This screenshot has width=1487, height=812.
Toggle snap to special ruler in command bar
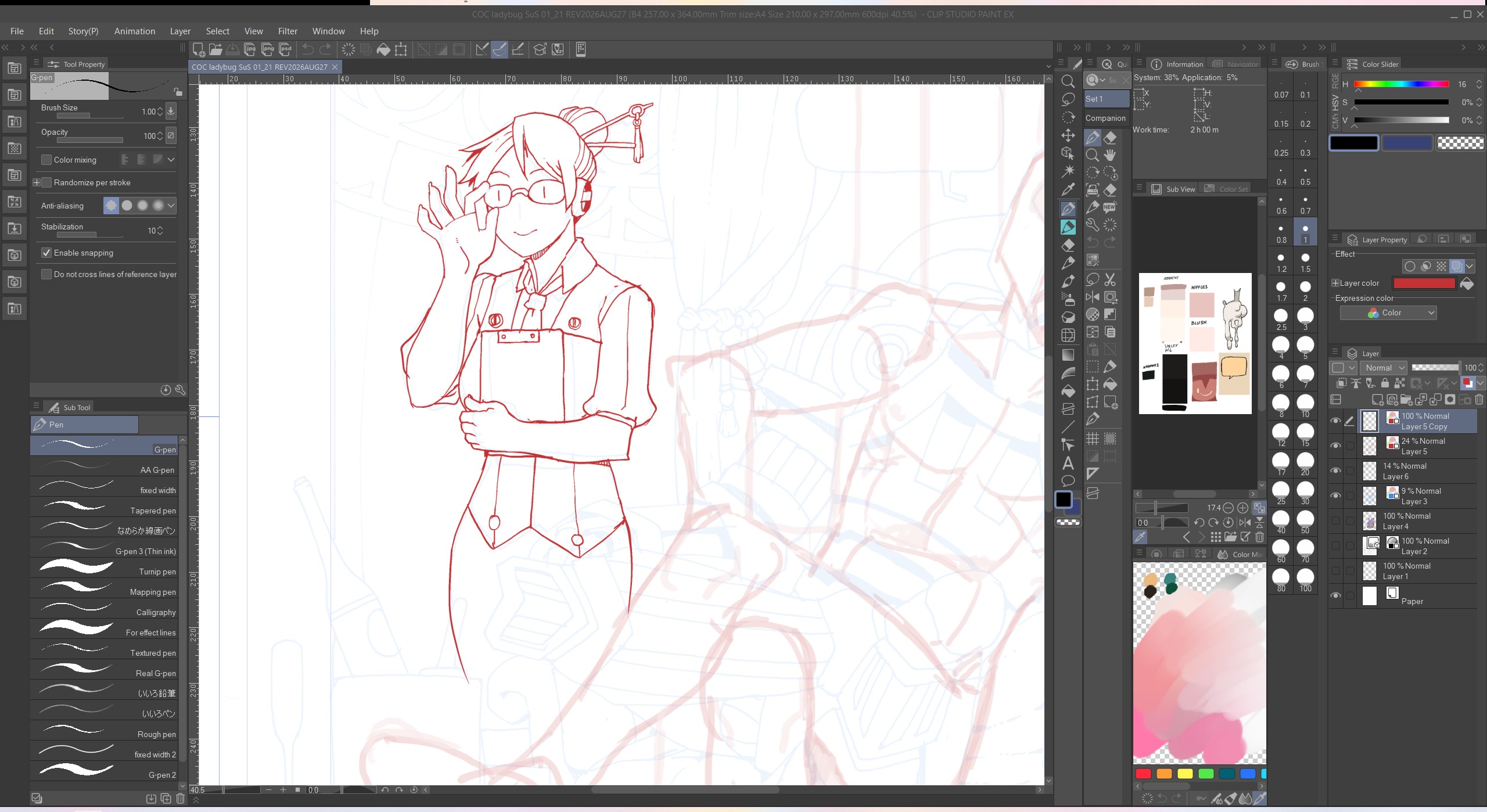(500, 49)
